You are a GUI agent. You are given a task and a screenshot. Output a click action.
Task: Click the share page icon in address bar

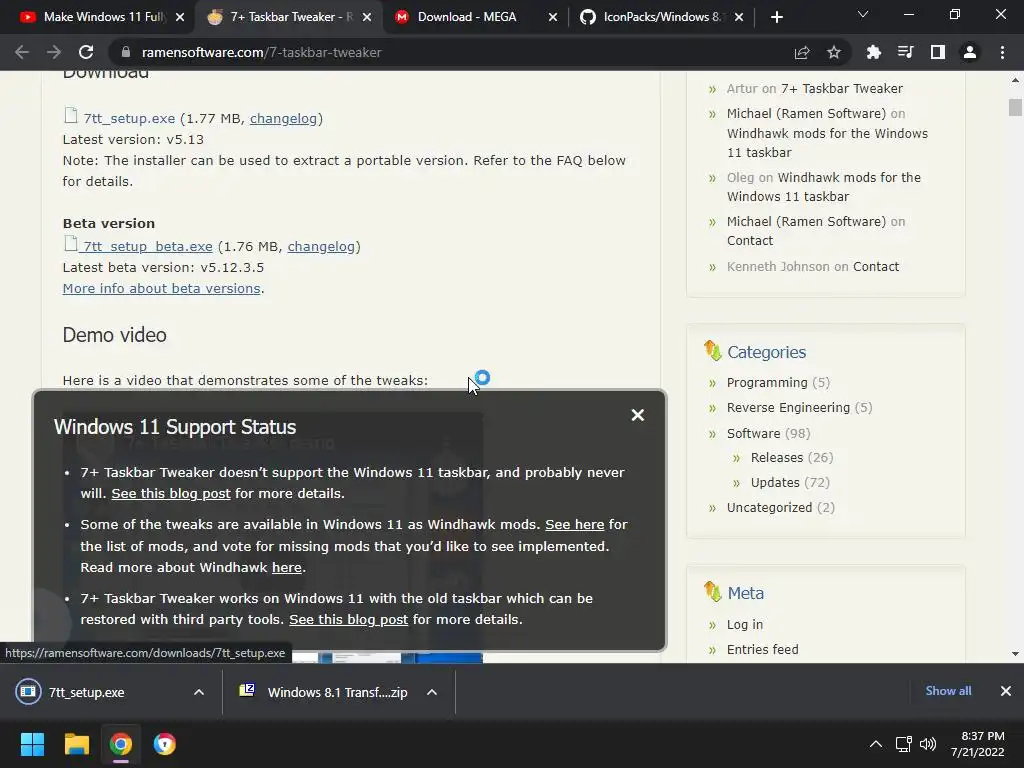[802, 52]
